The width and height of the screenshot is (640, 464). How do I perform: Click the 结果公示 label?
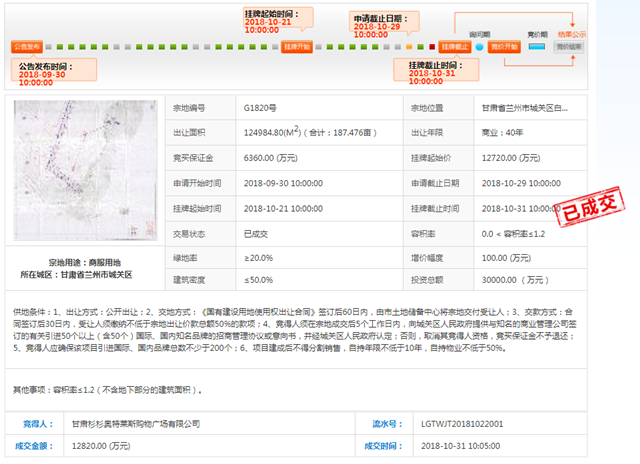572,34
